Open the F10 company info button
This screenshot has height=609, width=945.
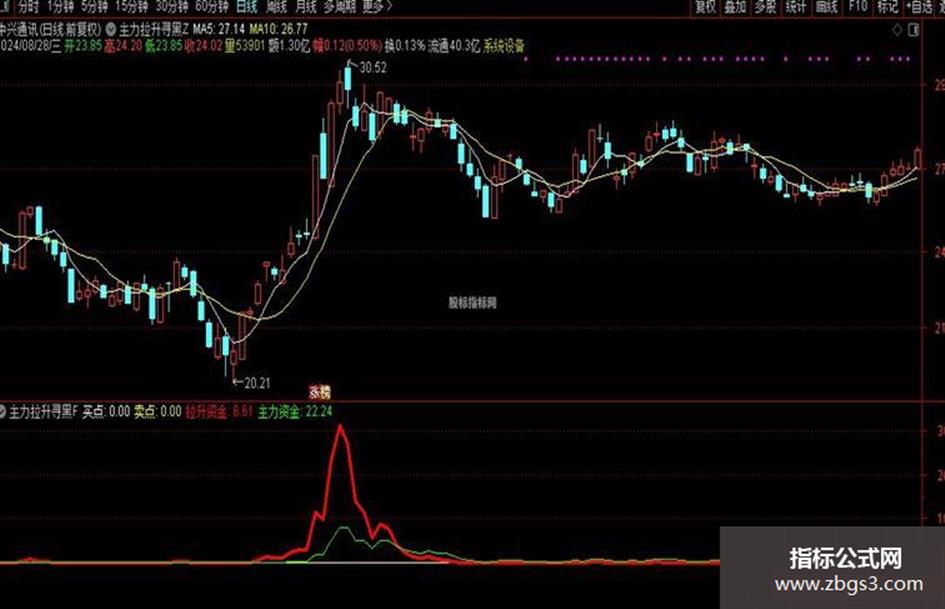pyautogui.click(x=858, y=7)
